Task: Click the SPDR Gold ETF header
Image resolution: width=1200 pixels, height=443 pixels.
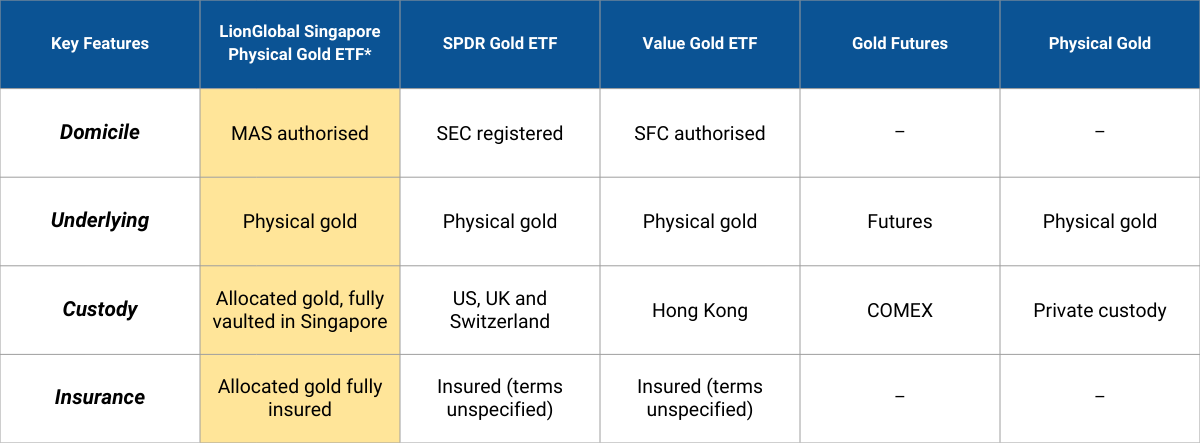Action: [x=500, y=44]
